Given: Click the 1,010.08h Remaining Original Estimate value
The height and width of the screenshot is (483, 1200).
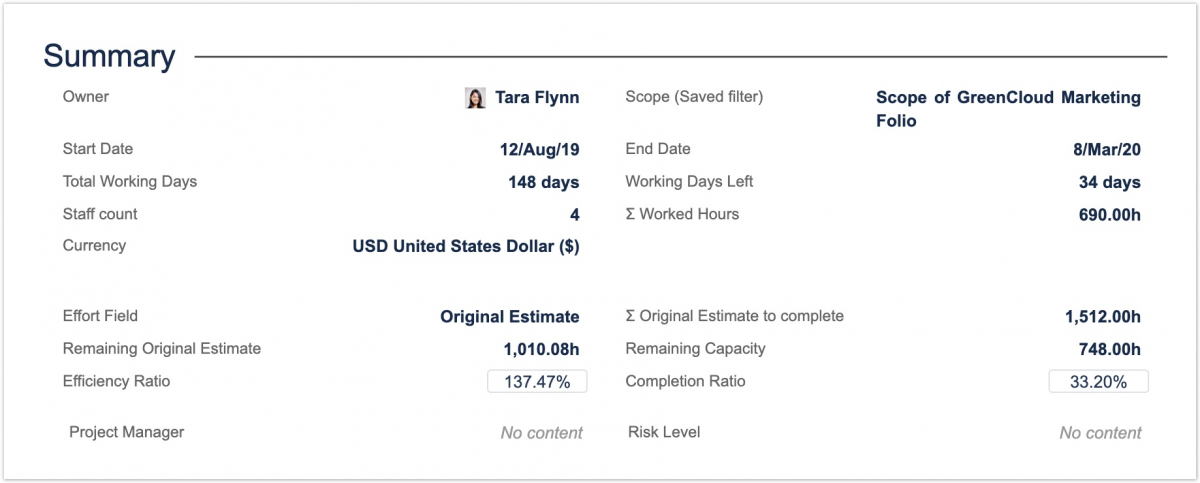Looking at the screenshot, I should [541, 349].
